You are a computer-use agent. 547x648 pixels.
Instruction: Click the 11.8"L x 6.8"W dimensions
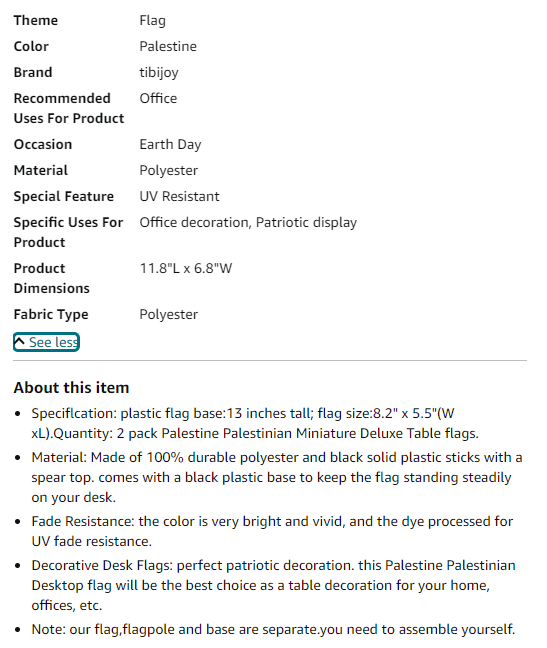coord(186,269)
